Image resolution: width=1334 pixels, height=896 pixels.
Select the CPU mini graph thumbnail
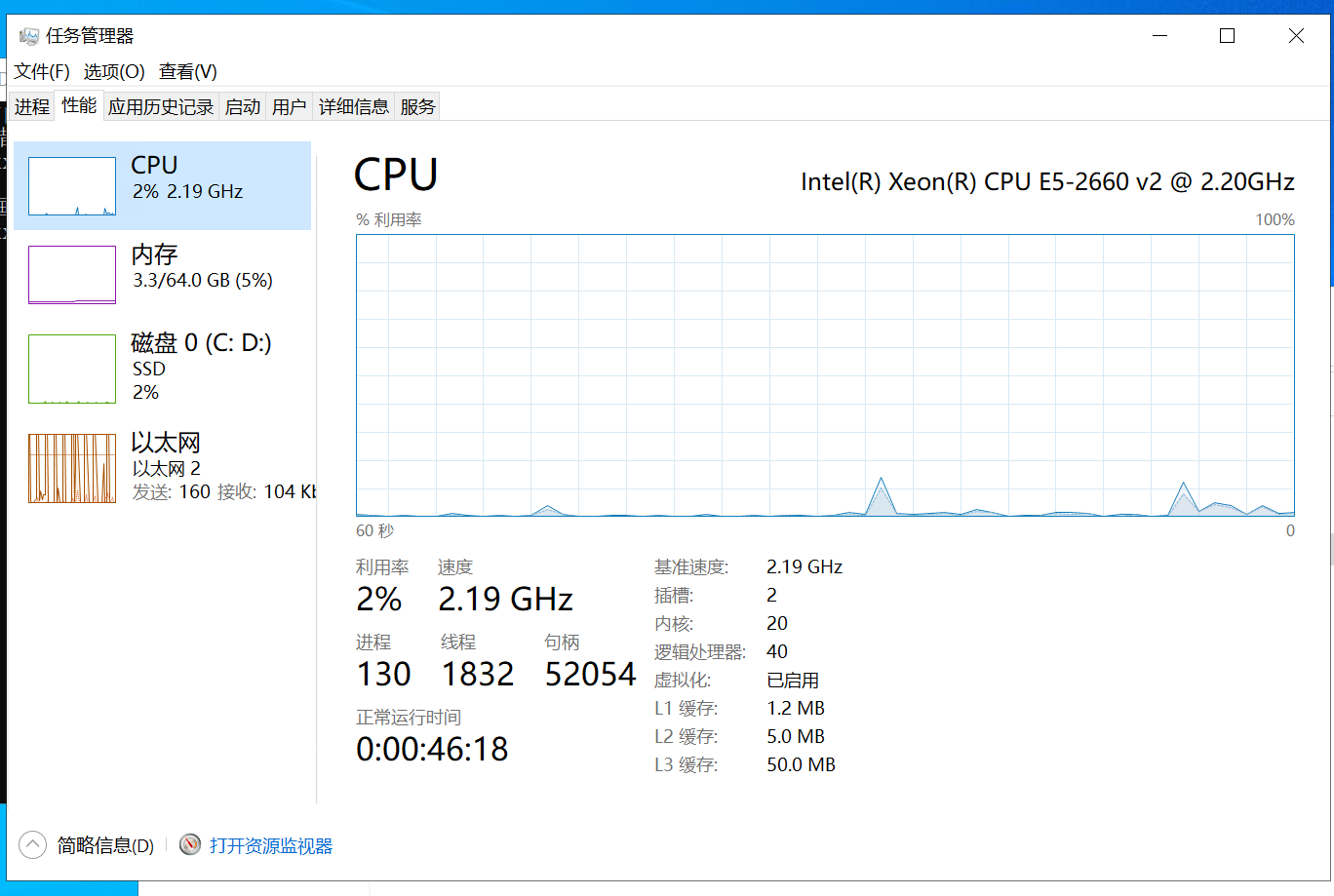click(72, 186)
